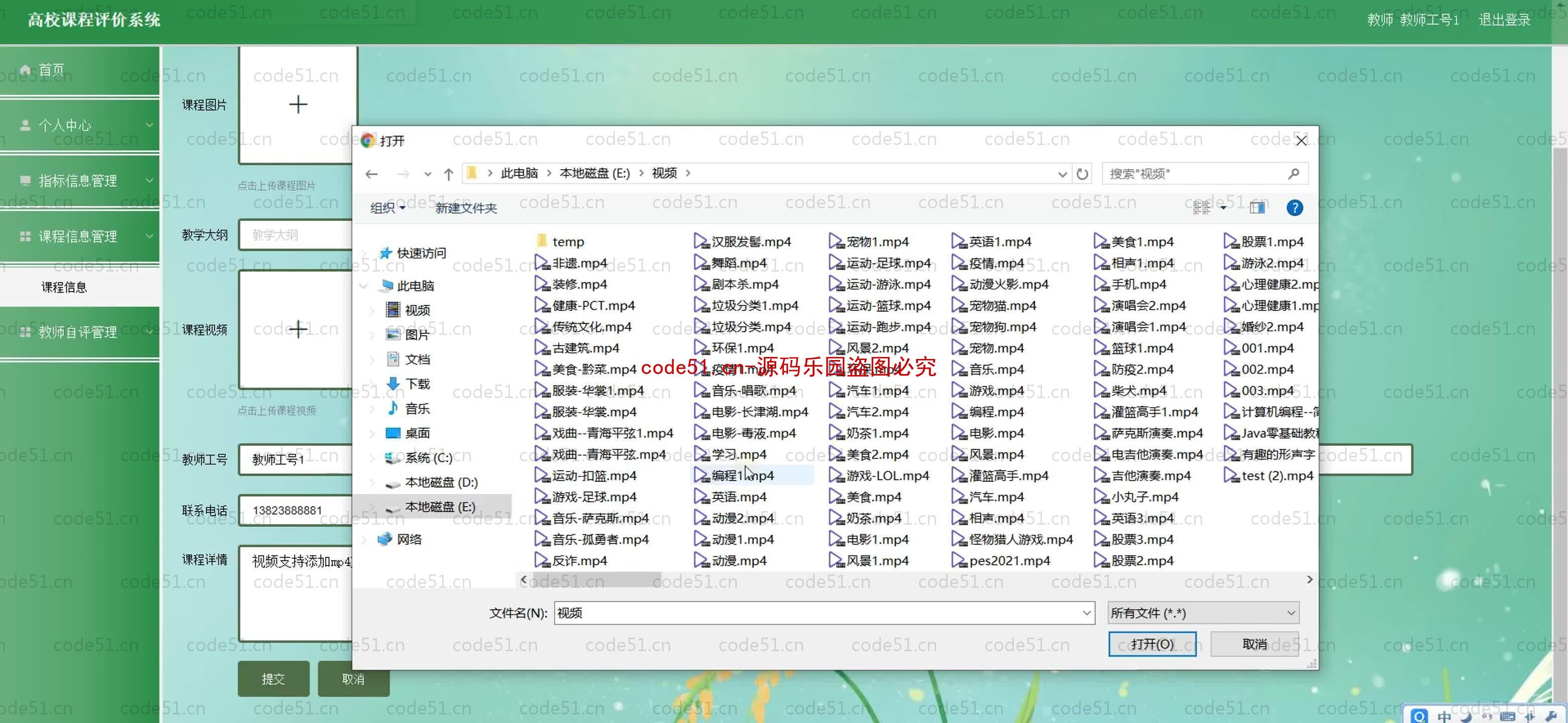Click the course video upload icon
The width and height of the screenshot is (1568, 723).
(297, 328)
